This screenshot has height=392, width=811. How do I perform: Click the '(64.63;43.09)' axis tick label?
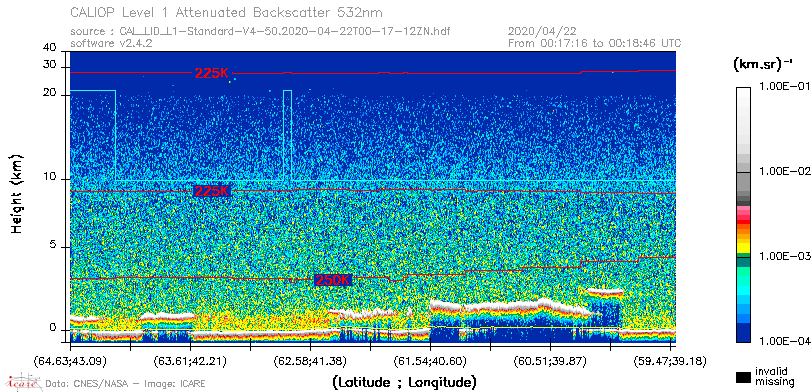coord(70,360)
